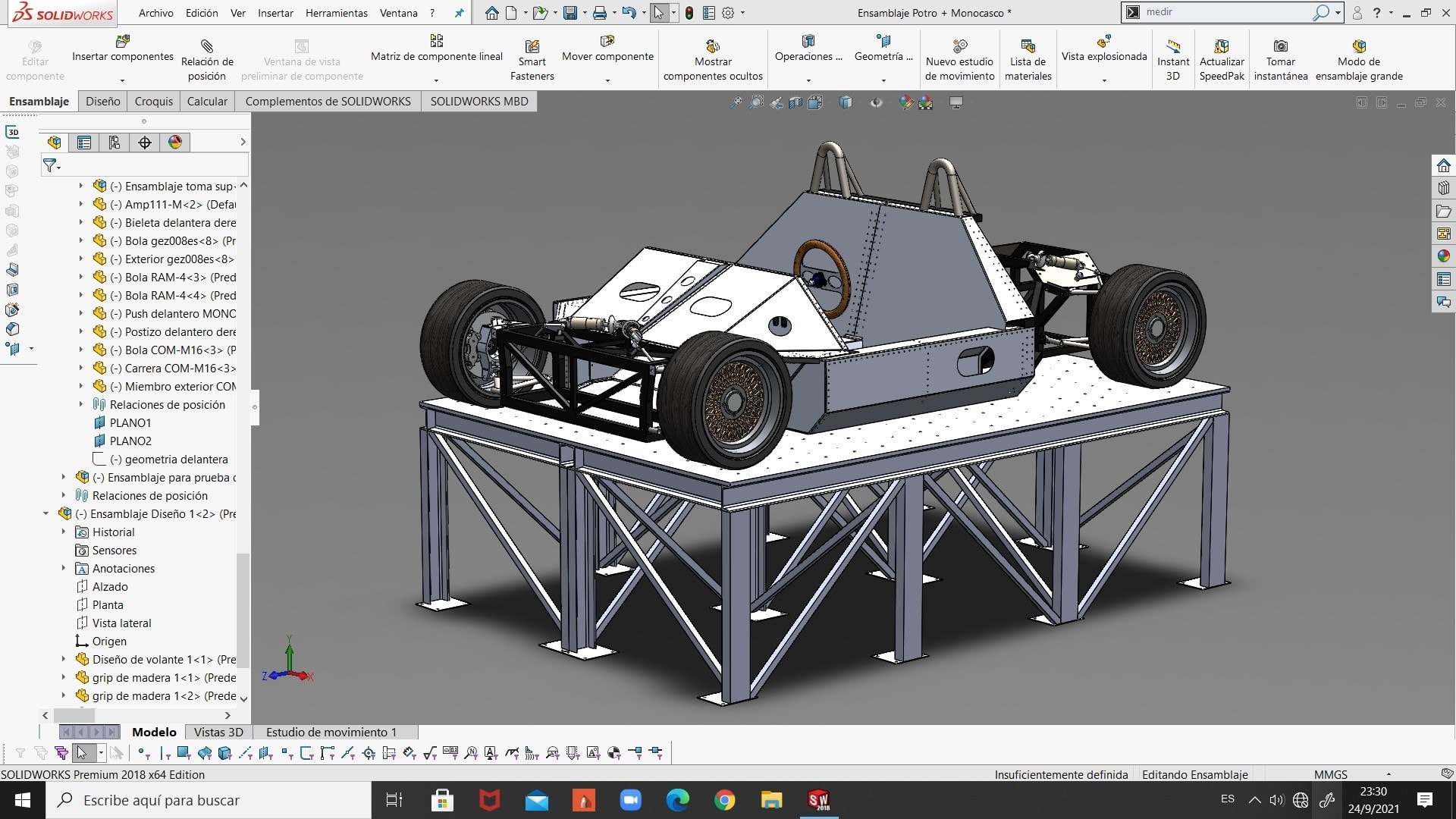Switch to PropertyManager tab icon

click(x=84, y=142)
